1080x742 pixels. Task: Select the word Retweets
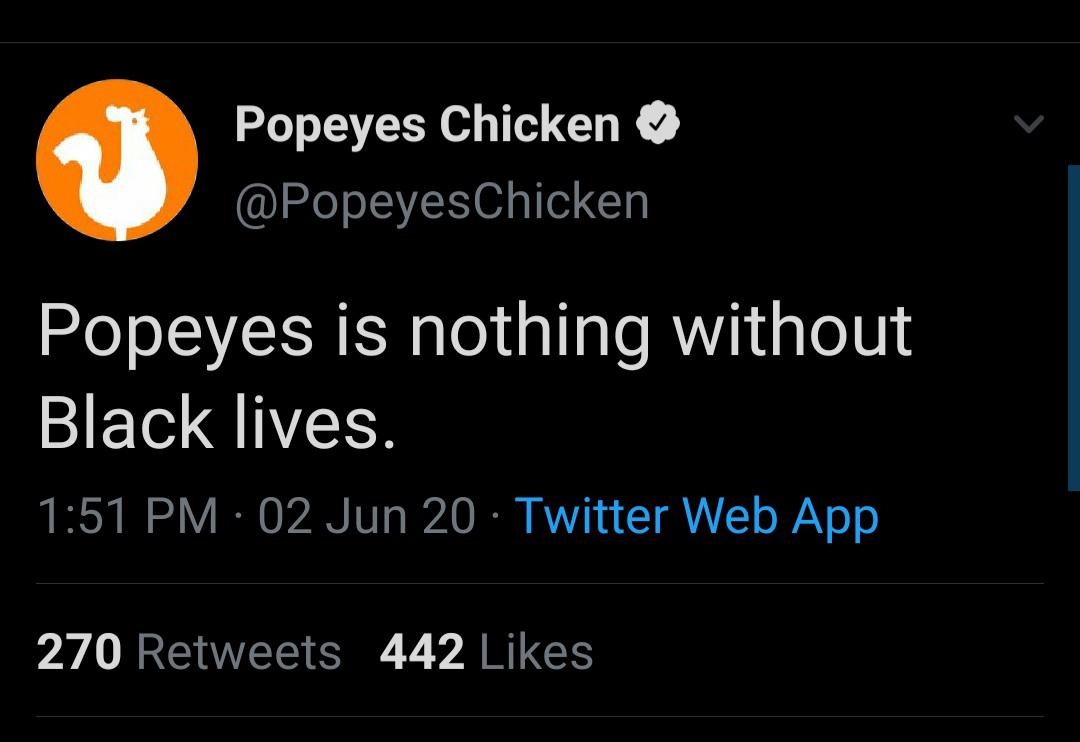tap(238, 652)
